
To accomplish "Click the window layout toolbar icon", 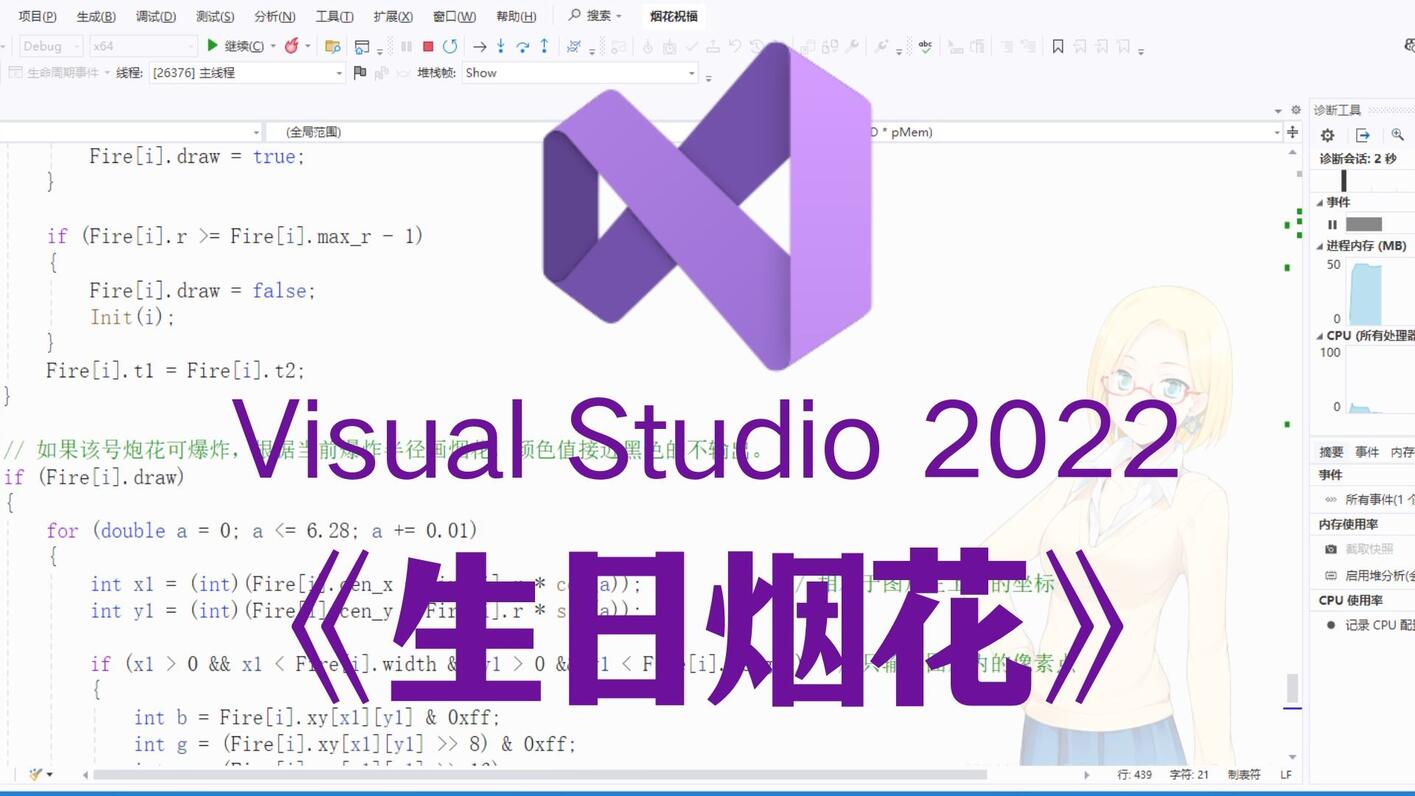I will pos(362,46).
